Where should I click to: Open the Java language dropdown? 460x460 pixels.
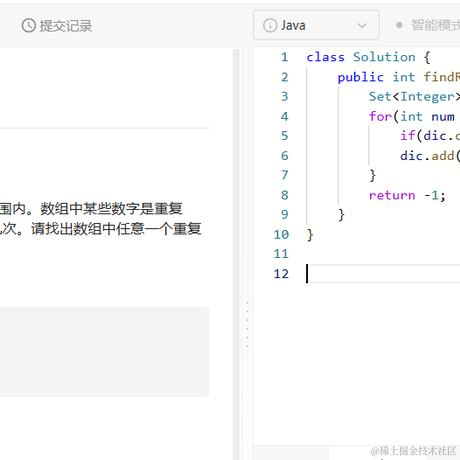(x=316, y=25)
